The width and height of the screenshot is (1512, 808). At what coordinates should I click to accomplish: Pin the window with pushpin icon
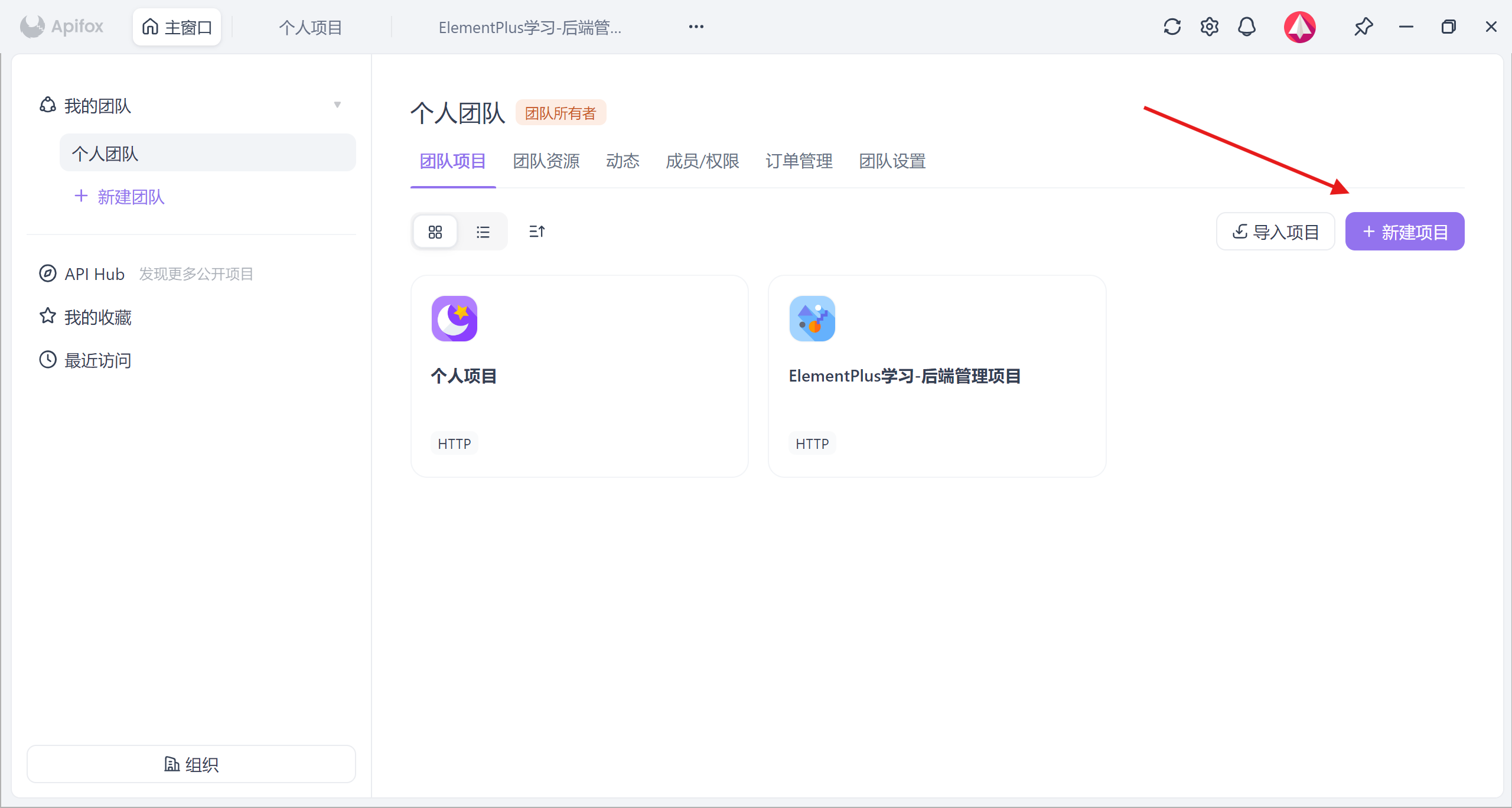1363,27
